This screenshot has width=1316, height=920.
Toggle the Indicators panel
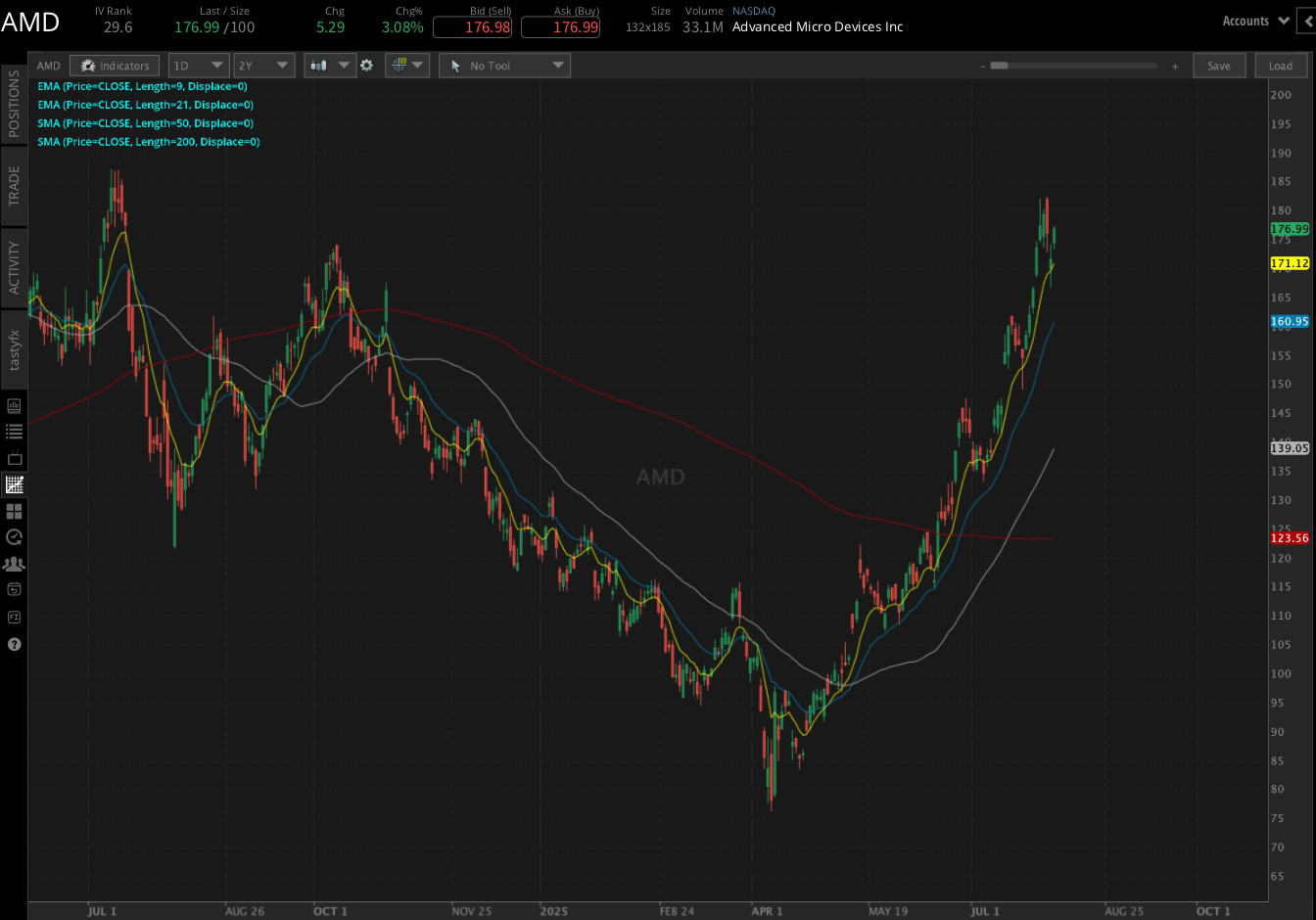pos(115,66)
